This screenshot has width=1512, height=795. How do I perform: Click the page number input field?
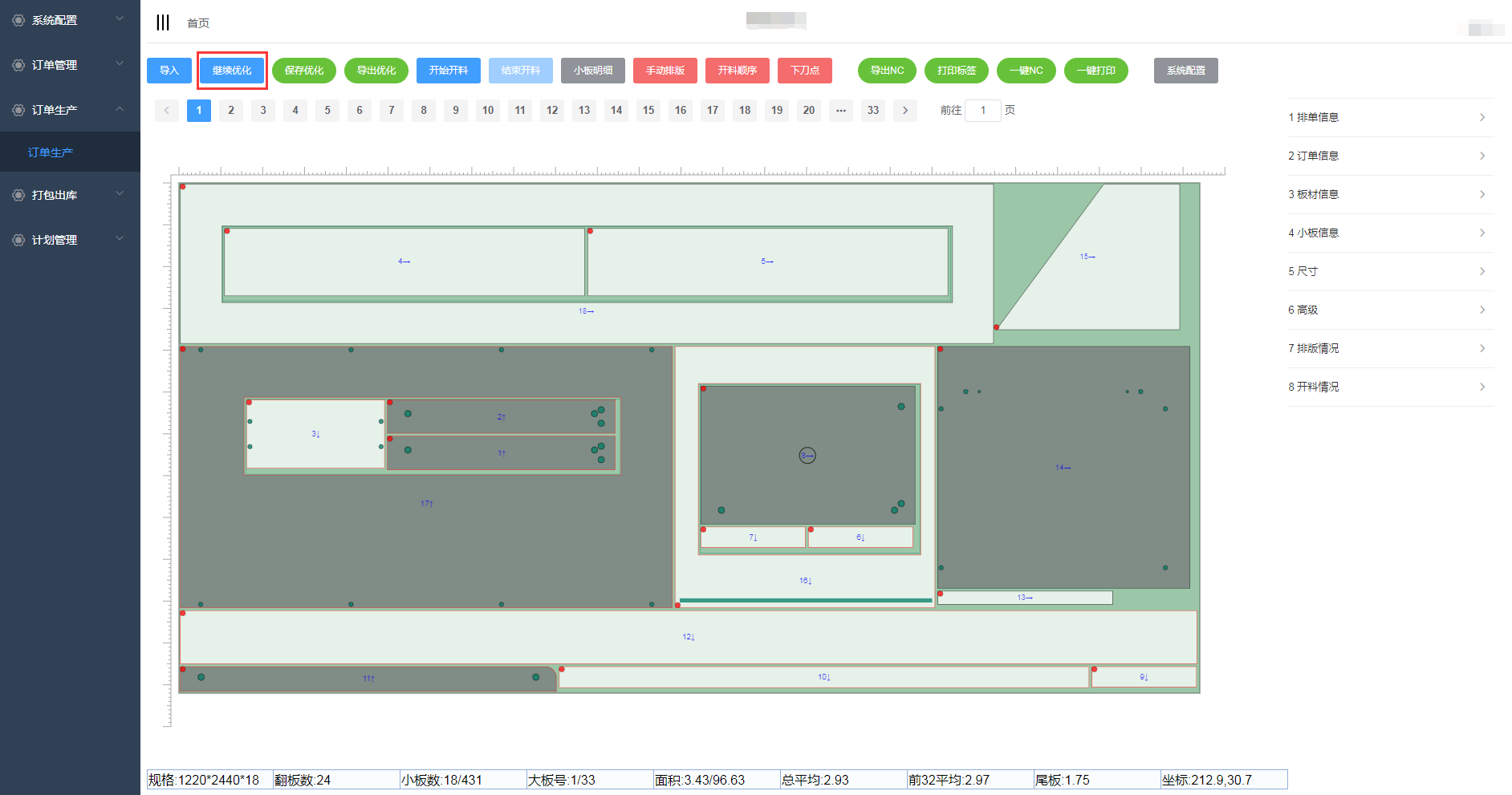pos(982,111)
